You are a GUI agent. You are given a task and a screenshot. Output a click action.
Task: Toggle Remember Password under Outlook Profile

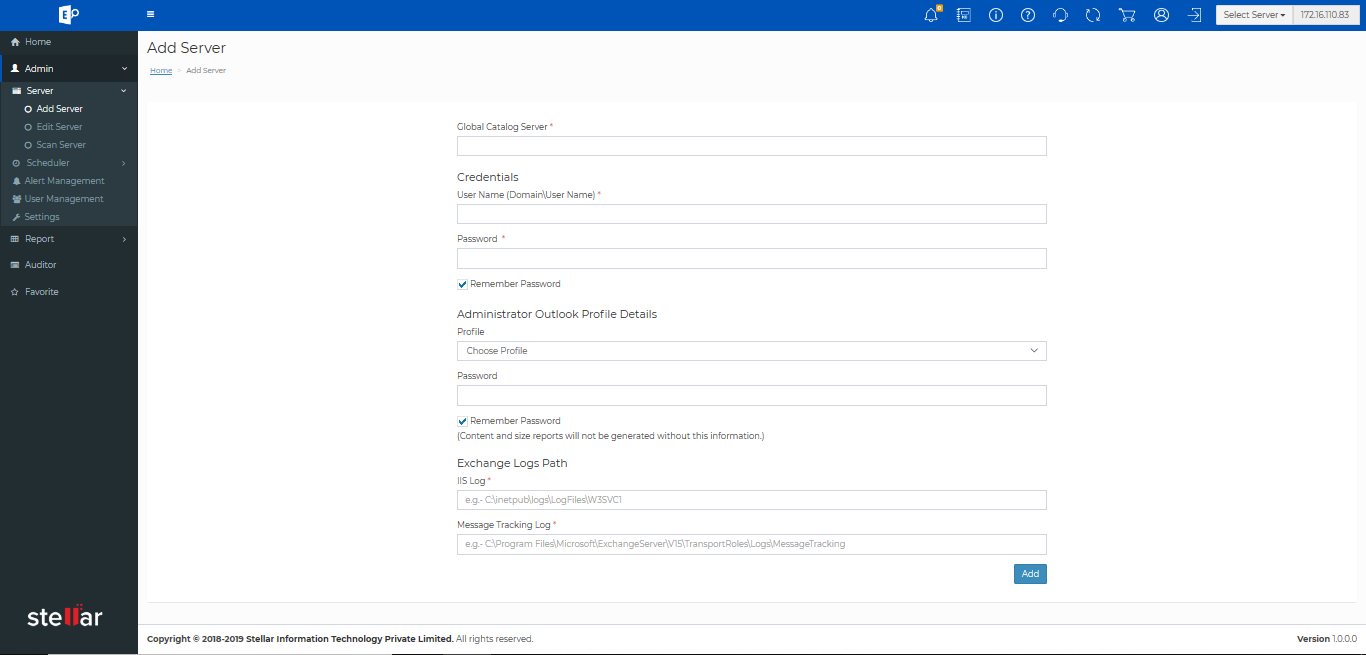click(x=463, y=421)
